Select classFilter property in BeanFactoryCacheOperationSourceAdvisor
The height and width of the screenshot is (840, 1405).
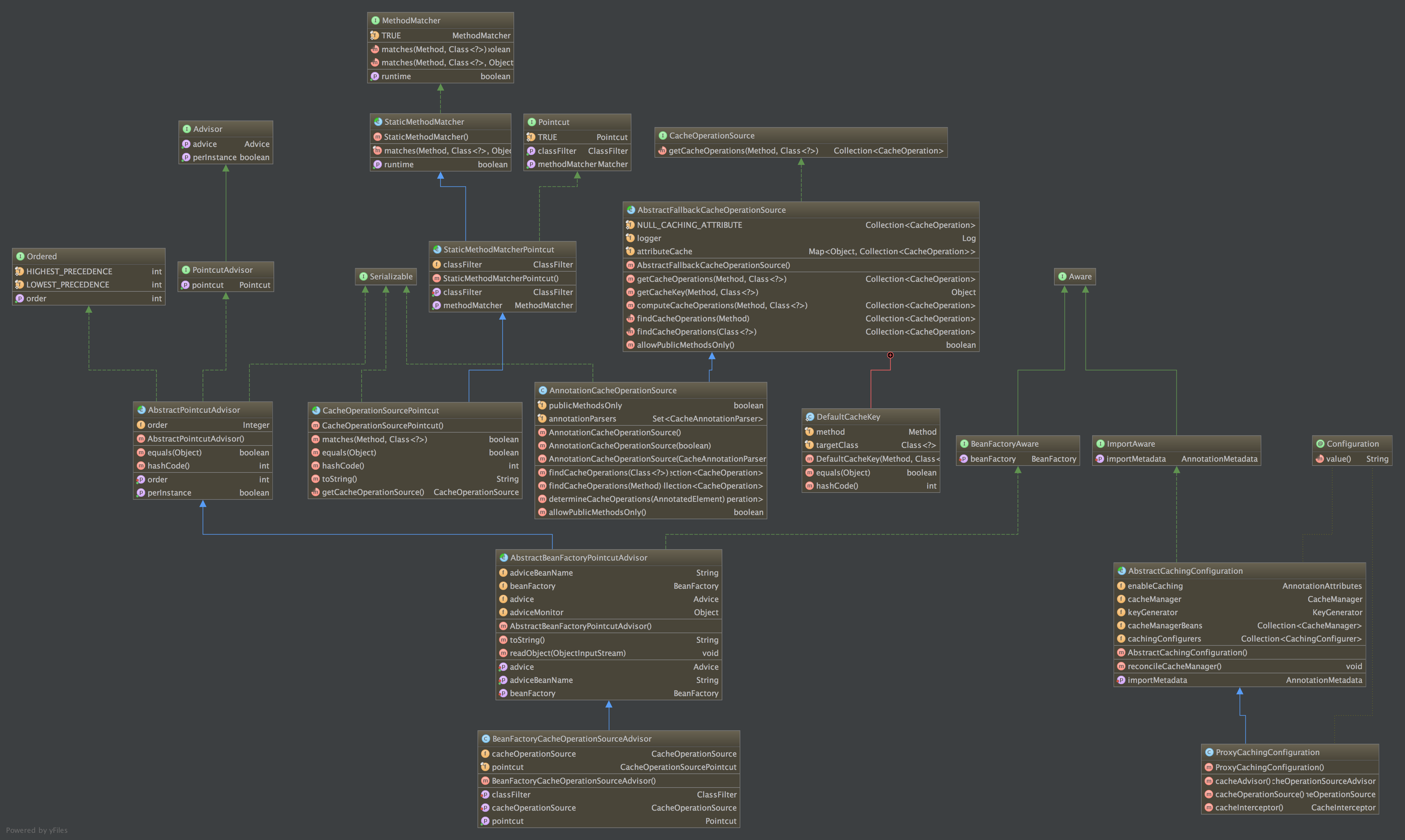(x=608, y=795)
